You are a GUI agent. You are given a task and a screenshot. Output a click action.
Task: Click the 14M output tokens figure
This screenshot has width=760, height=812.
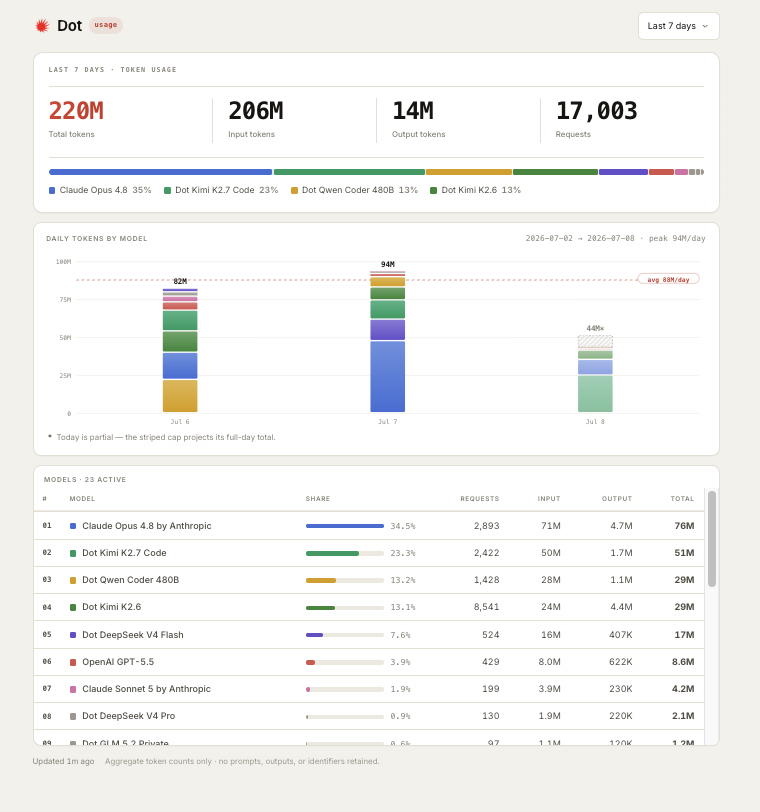click(413, 111)
